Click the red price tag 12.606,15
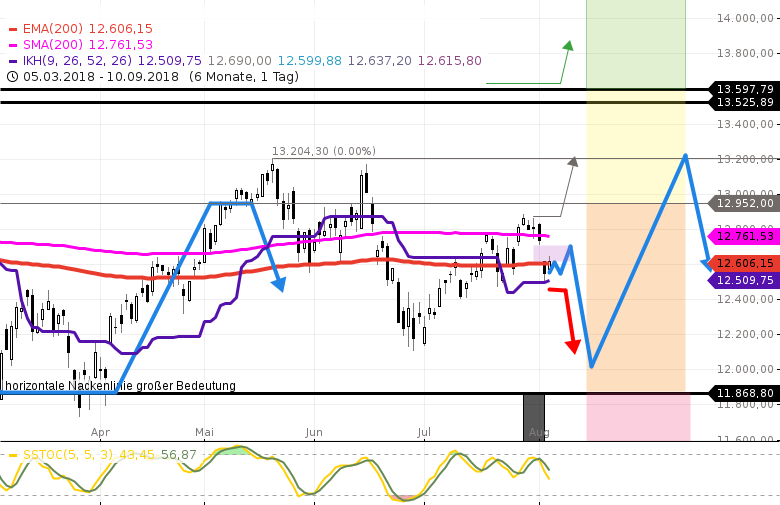Image resolution: width=780 pixels, height=505 pixels. click(744, 263)
